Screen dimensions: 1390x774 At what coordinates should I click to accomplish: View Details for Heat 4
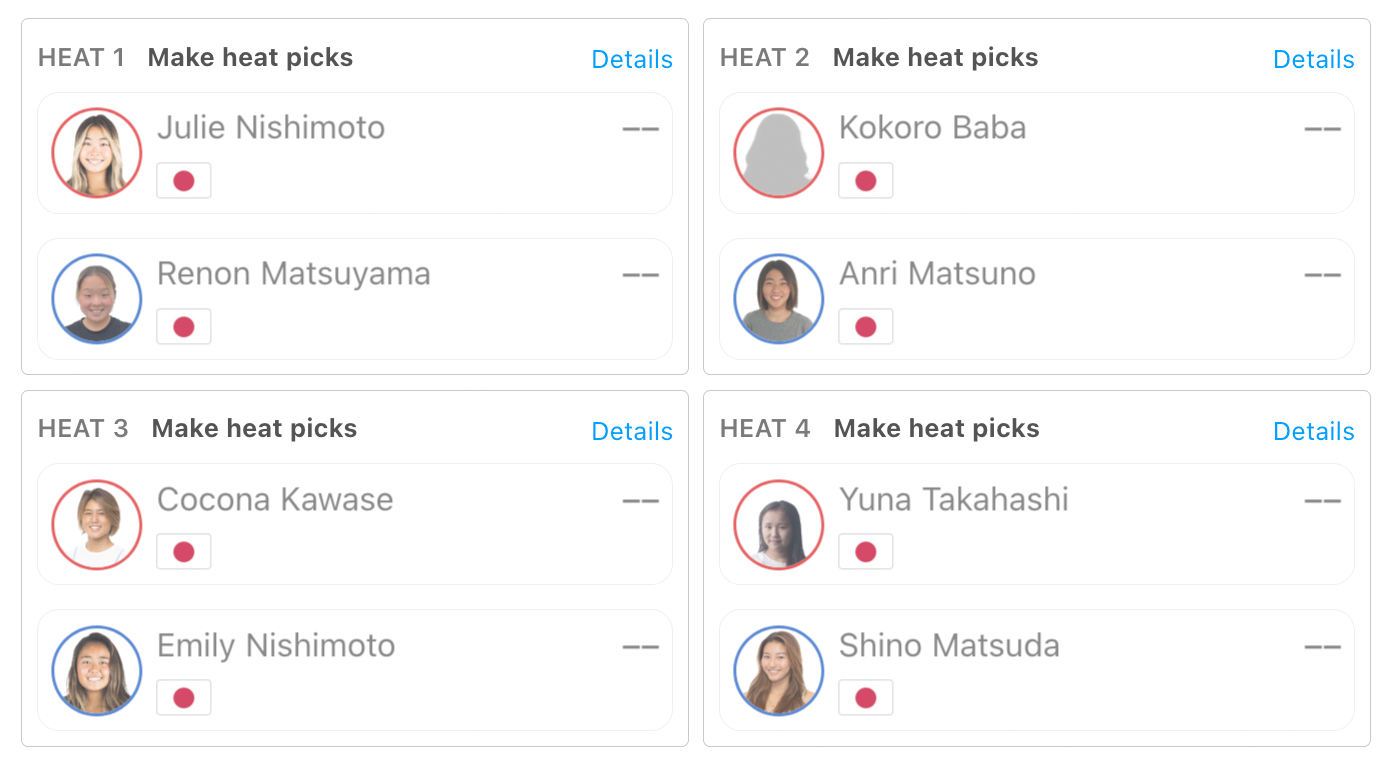click(x=1313, y=432)
